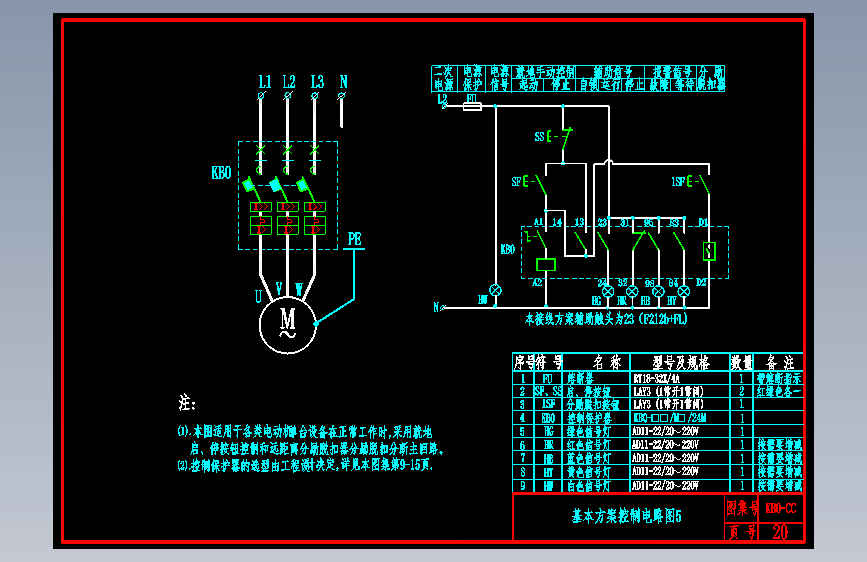
Task: Click the HR signal lamp symbol
Action: click(632, 291)
